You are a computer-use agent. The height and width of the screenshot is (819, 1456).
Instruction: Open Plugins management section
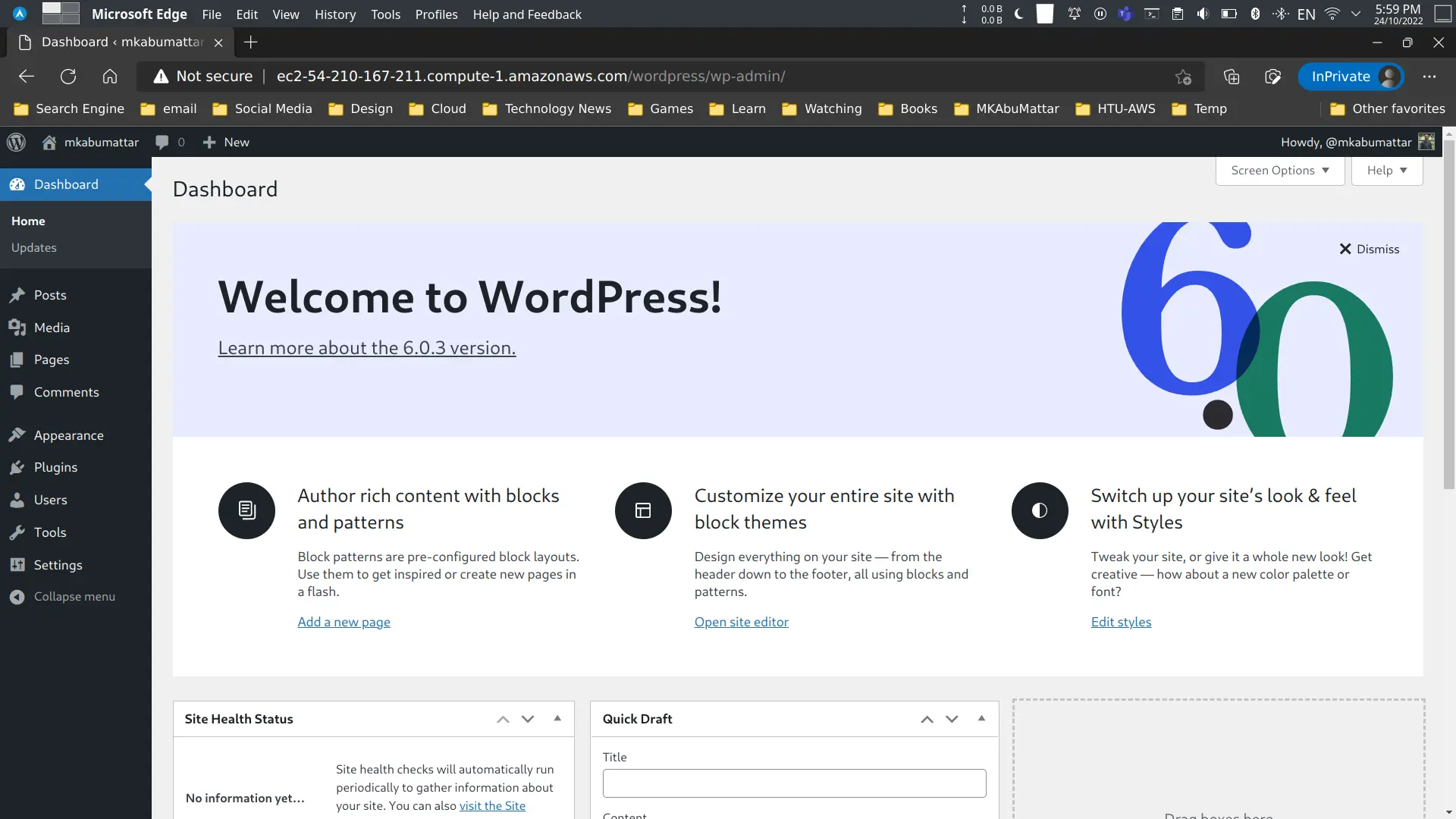tap(55, 467)
